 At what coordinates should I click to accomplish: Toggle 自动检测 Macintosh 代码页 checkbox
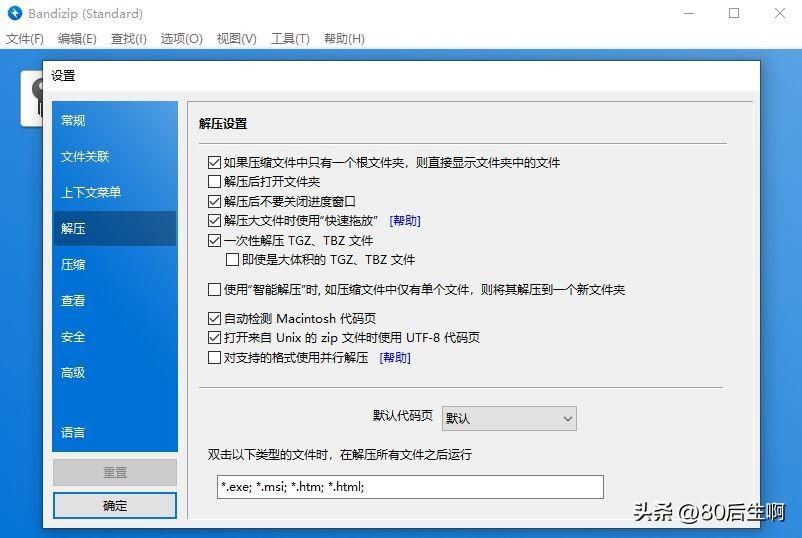tap(214, 319)
